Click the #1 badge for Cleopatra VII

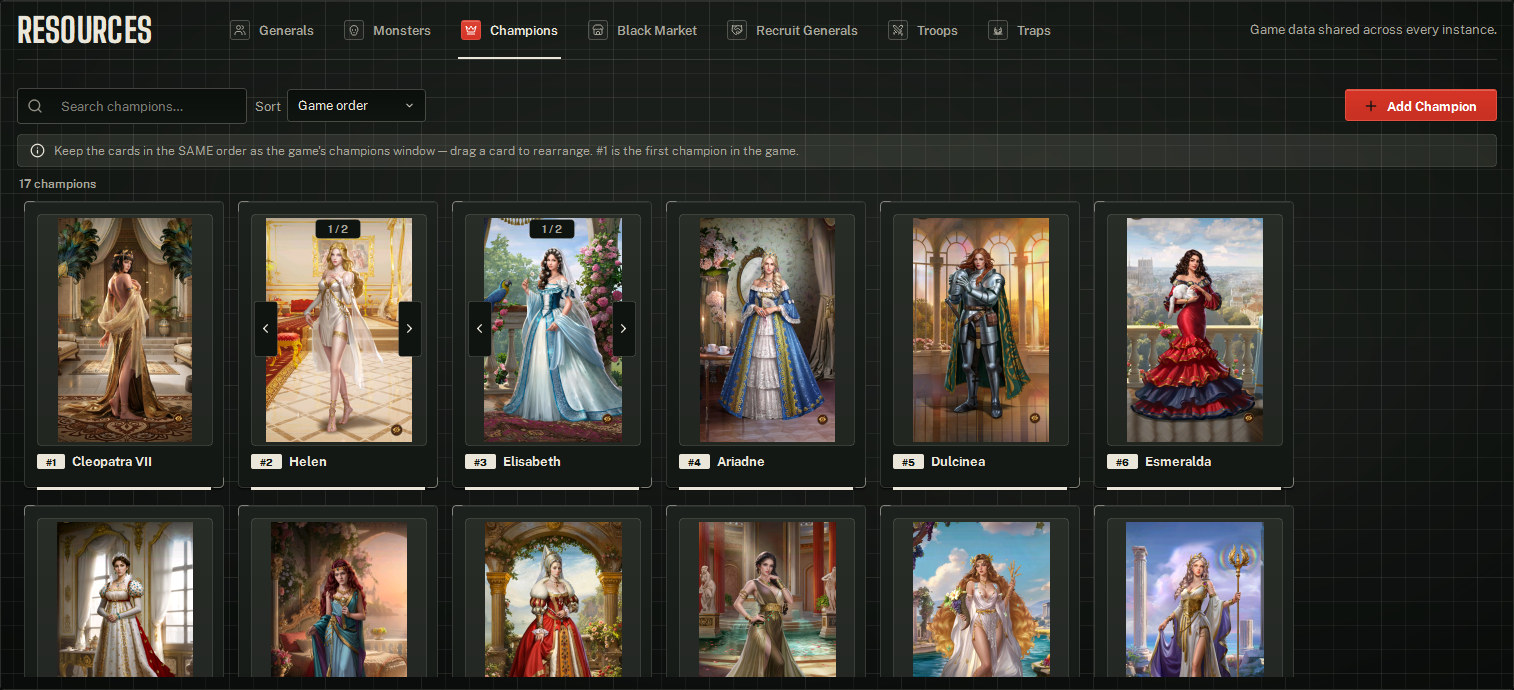tap(52, 462)
